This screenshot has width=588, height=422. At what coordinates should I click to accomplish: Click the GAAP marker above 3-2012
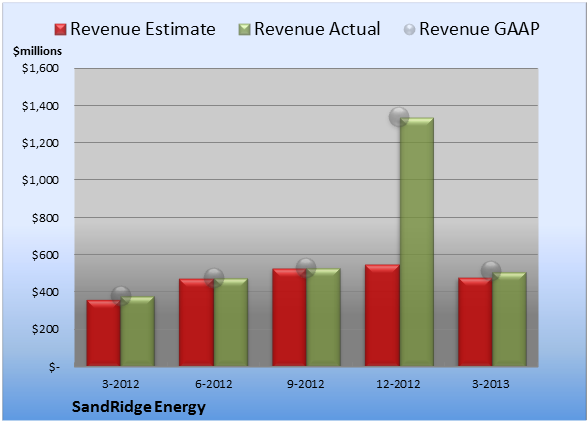pyautogui.click(x=121, y=296)
